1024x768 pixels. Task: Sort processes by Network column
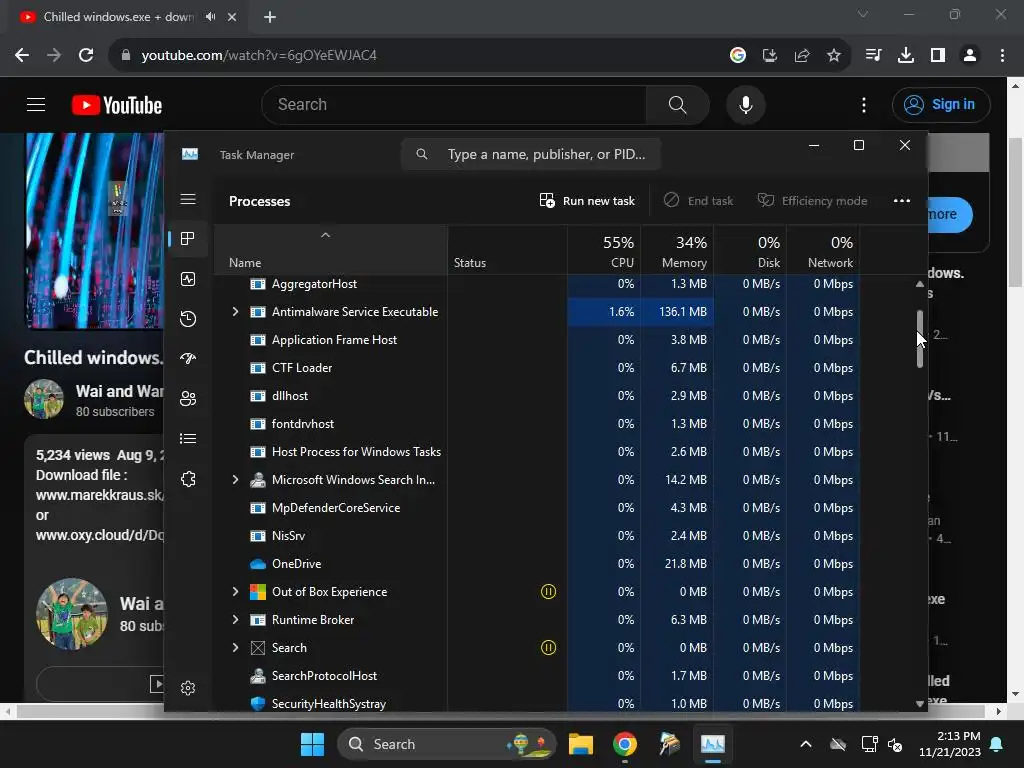pos(824,249)
